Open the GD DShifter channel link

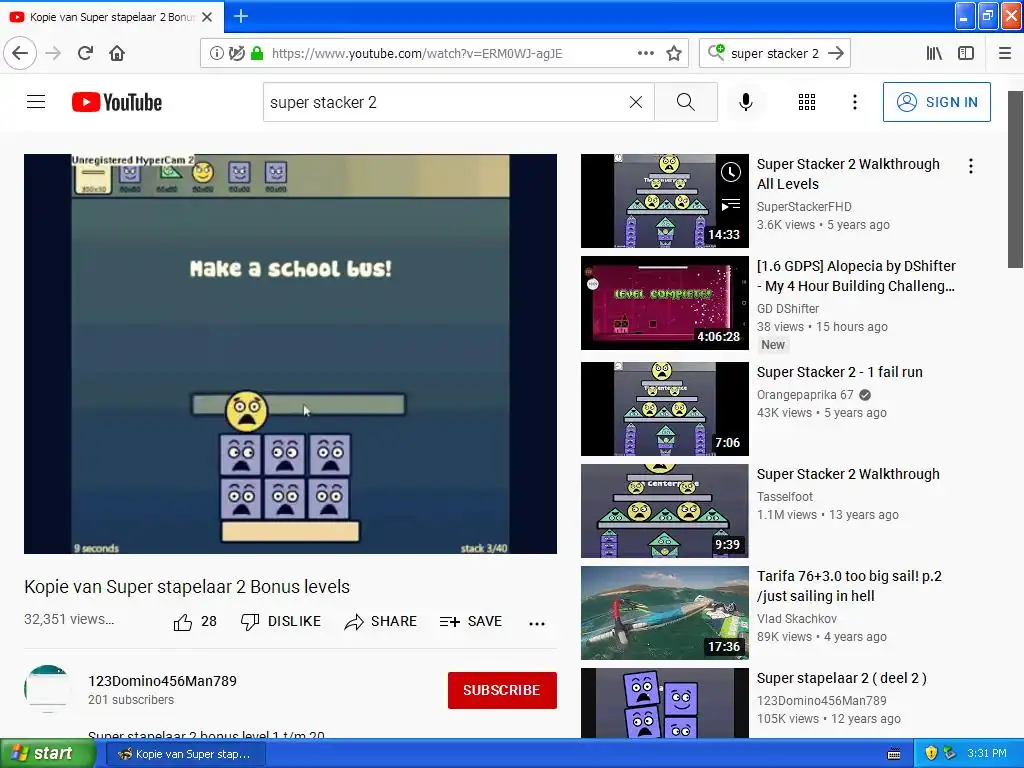tap(788, 308)
